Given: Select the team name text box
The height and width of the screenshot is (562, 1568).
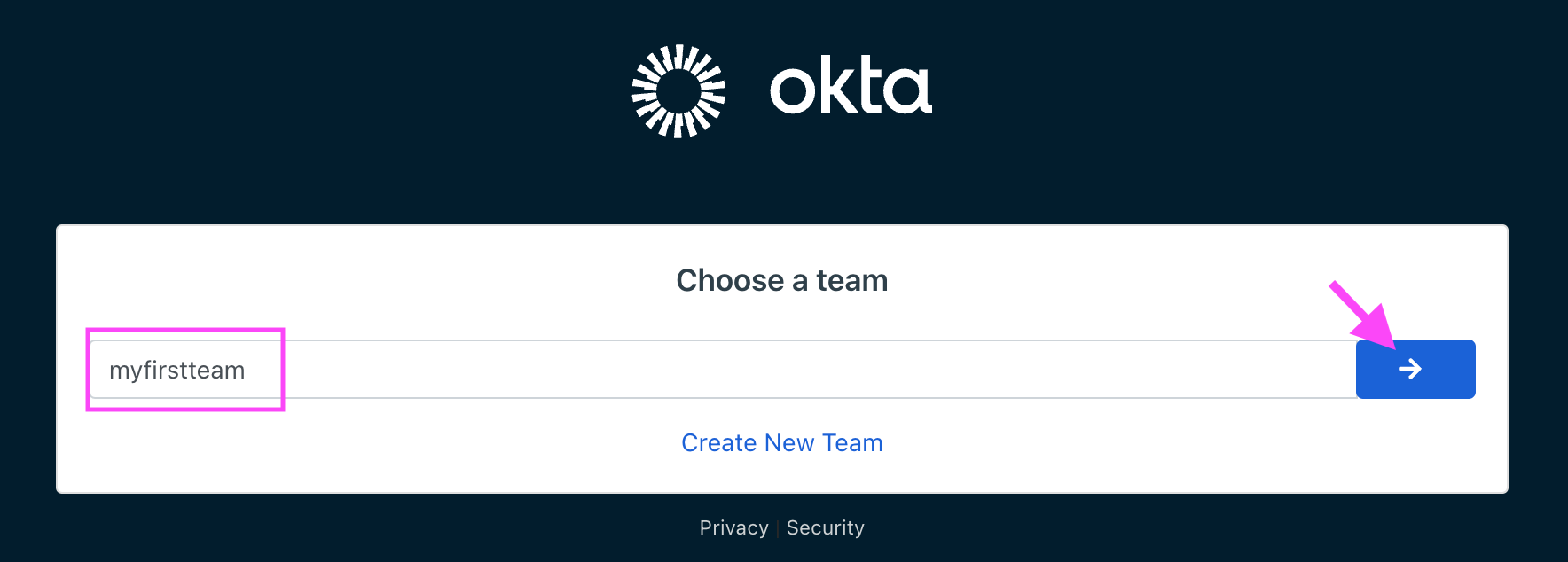Looking at the screenshot, I should point(621,370).
